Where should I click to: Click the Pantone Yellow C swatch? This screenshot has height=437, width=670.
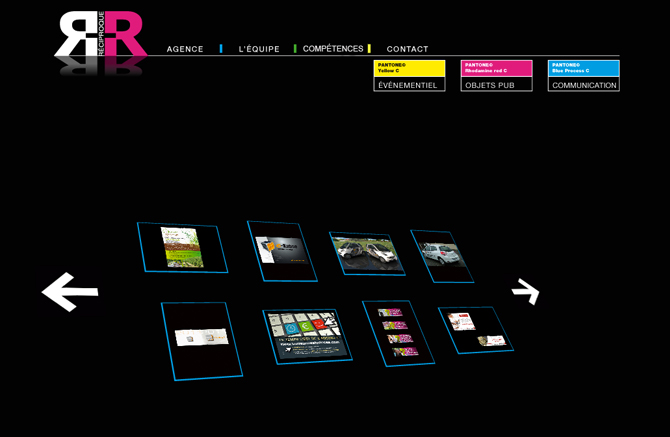[409, 68]
